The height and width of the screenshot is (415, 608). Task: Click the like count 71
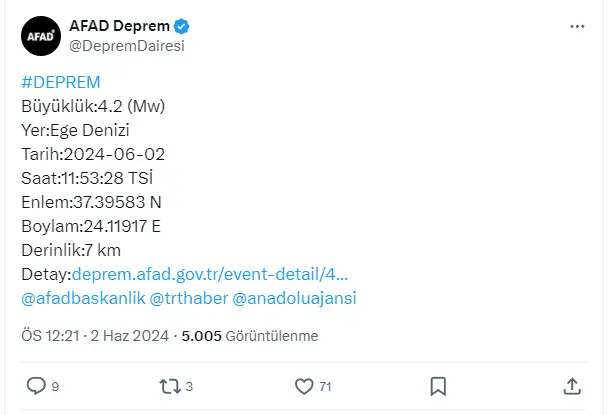pyautogui.click(x=325, y=386)
